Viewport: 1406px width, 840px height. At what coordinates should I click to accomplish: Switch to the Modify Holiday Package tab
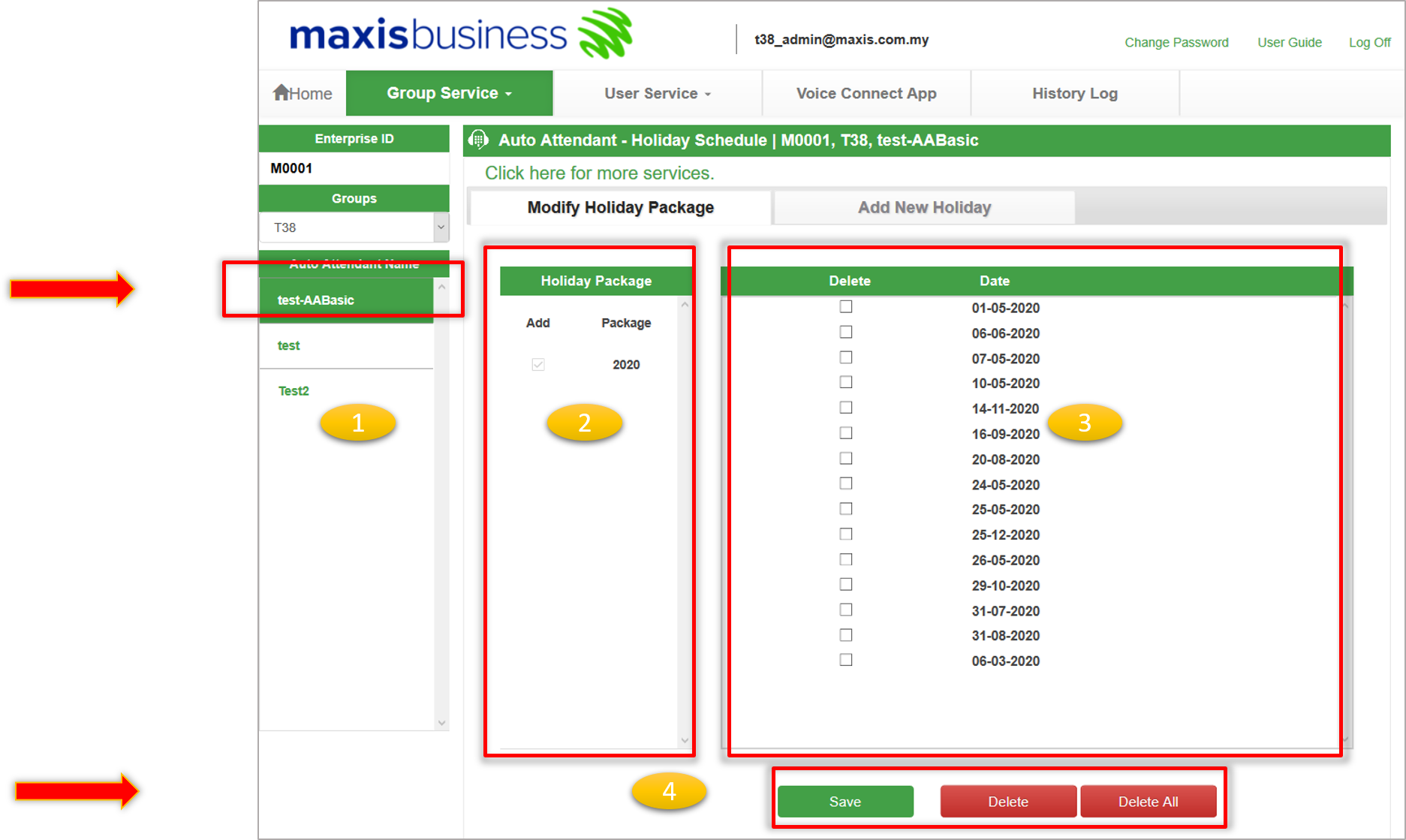pyautogui.click(x=619, y=207)
